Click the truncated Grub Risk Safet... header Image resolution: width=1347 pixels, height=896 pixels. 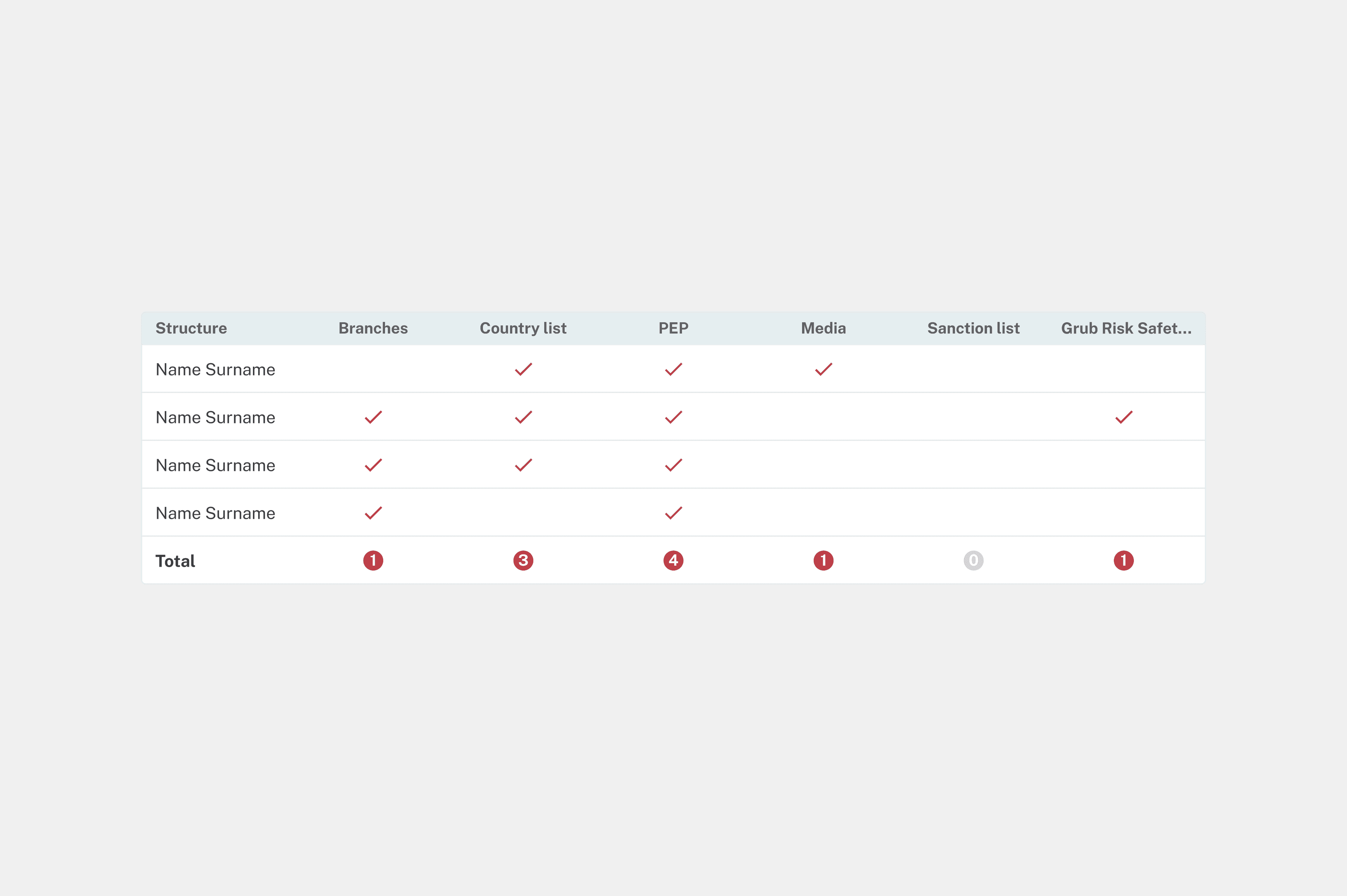(x=1126, y=328)
